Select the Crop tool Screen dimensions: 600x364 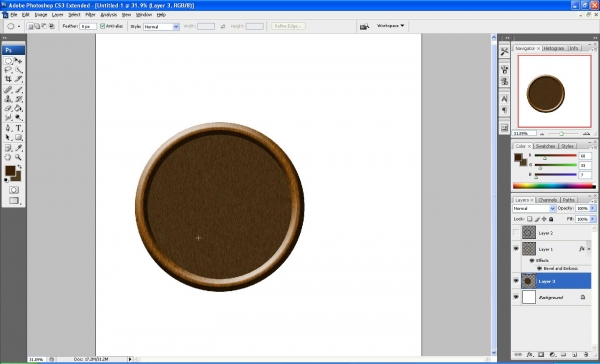(x=8, y=79)
